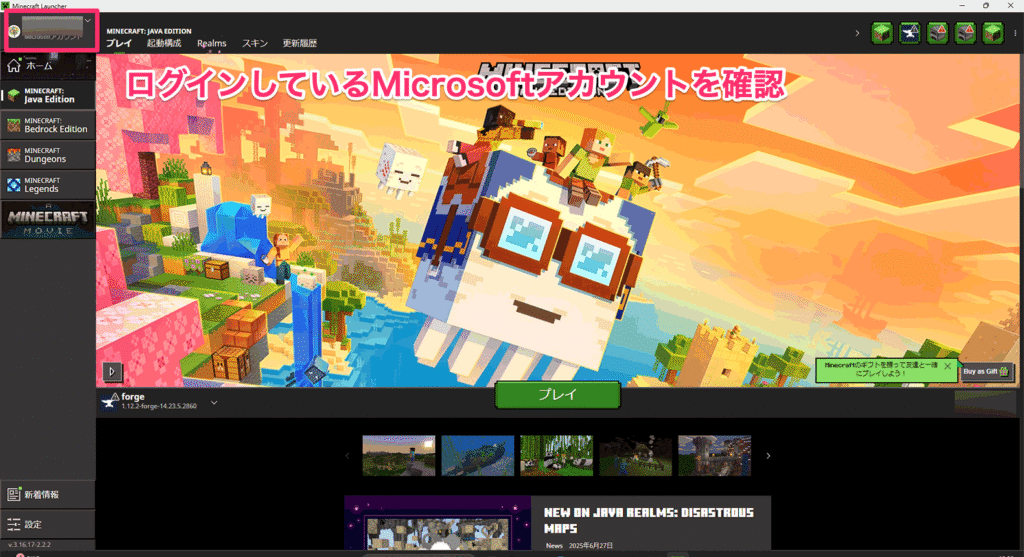Click the account avatar picture
Image resolution: width=1024 pixels, height=557 pixels.
(14, 31)
